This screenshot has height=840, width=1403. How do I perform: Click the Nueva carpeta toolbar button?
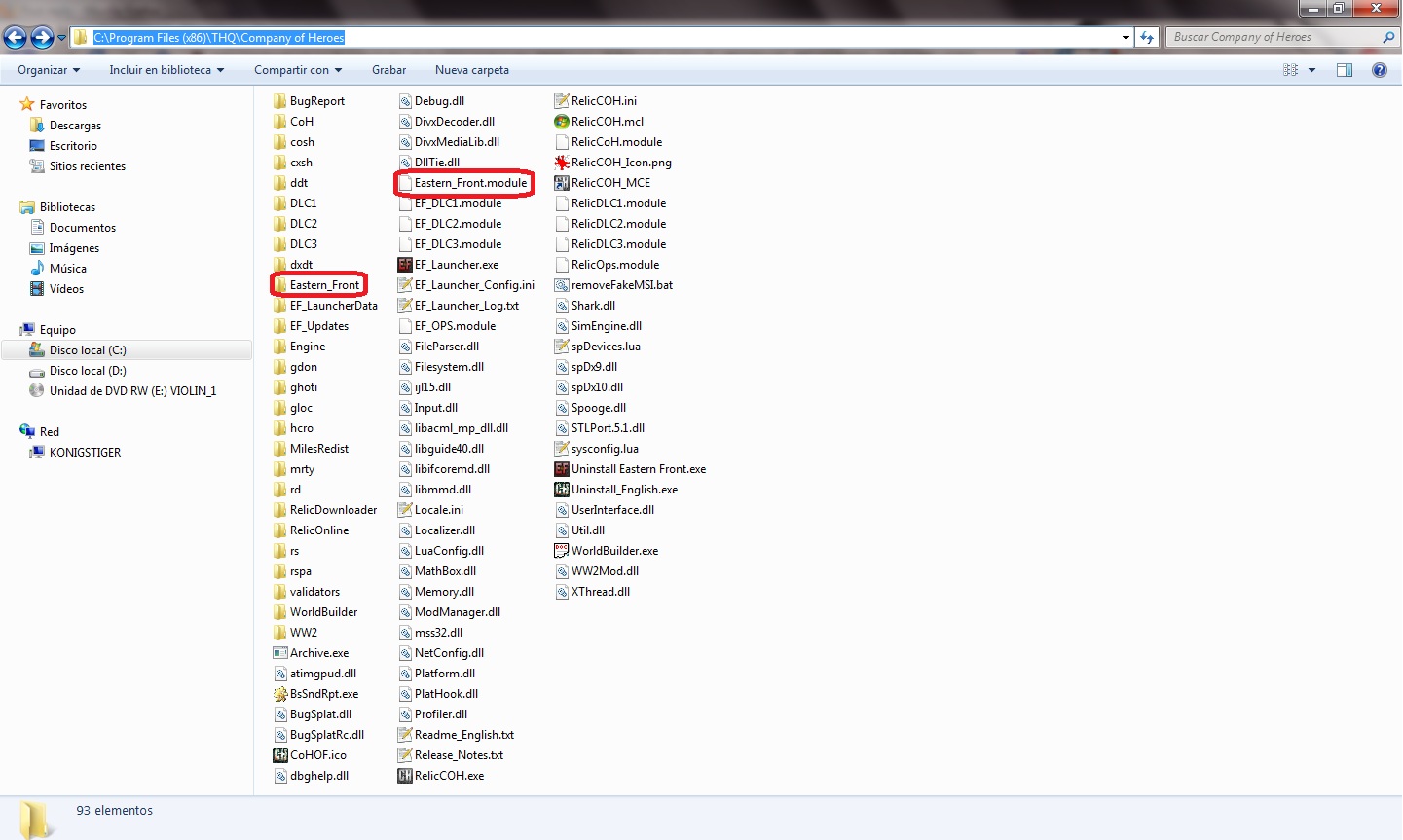[x=472, y=70]
